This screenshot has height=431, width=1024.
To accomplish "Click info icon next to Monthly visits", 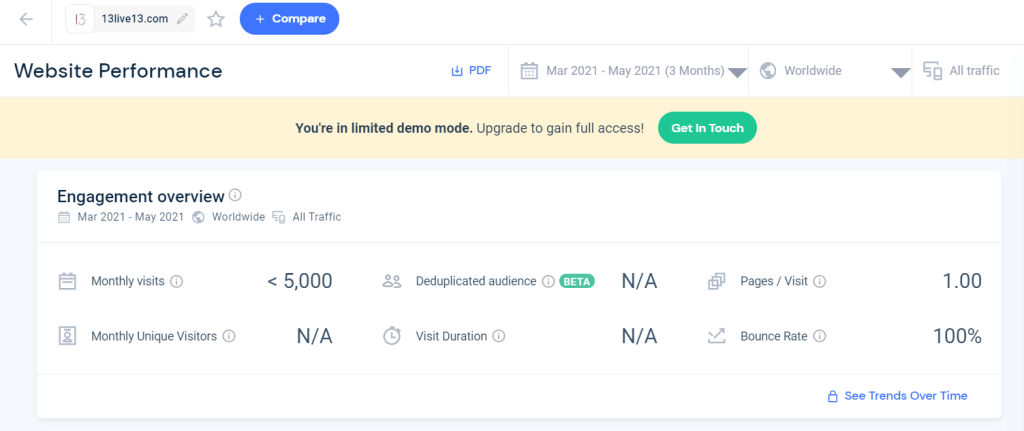I will (177, 282).
